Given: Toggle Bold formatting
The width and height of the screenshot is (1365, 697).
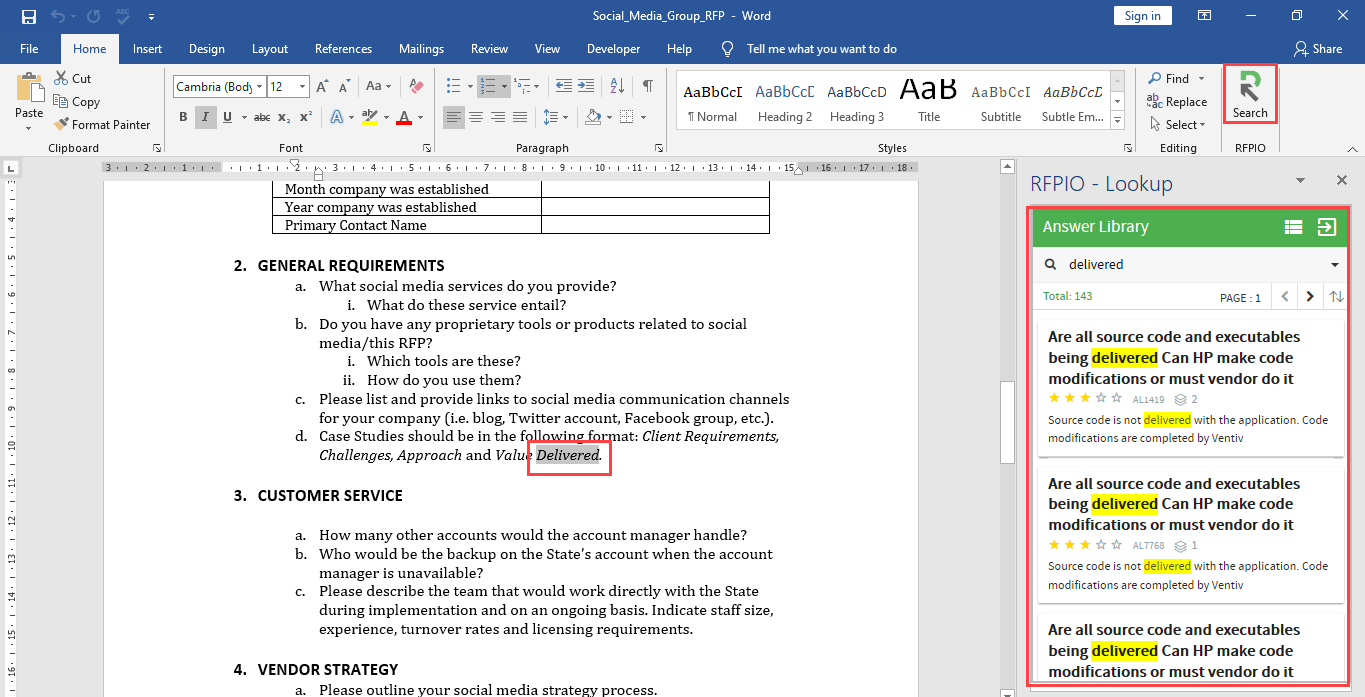Looking at the screenshot, I should (x=183, y=117).
